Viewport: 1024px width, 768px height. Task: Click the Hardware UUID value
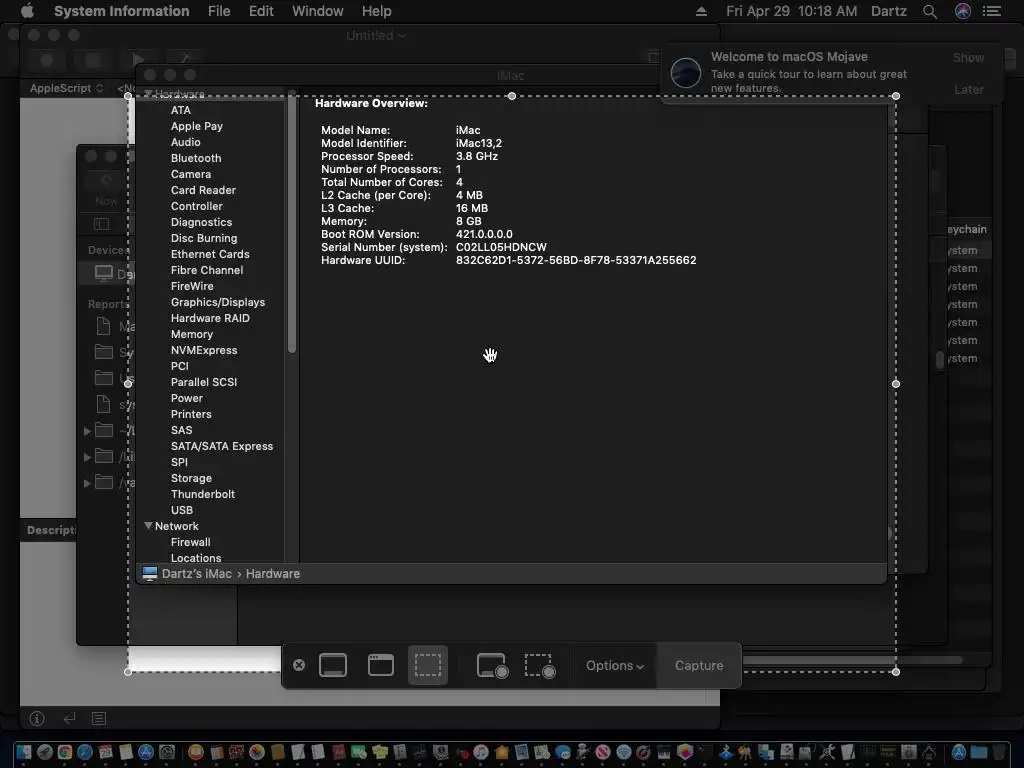tap(575, 260)
